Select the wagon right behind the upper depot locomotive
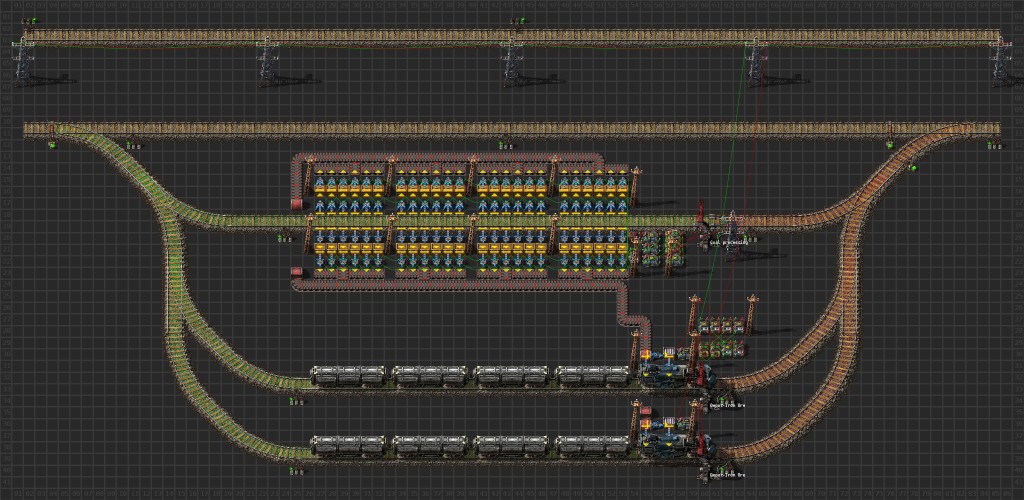The image size is (1024, 500). click(x=593, y=375)
